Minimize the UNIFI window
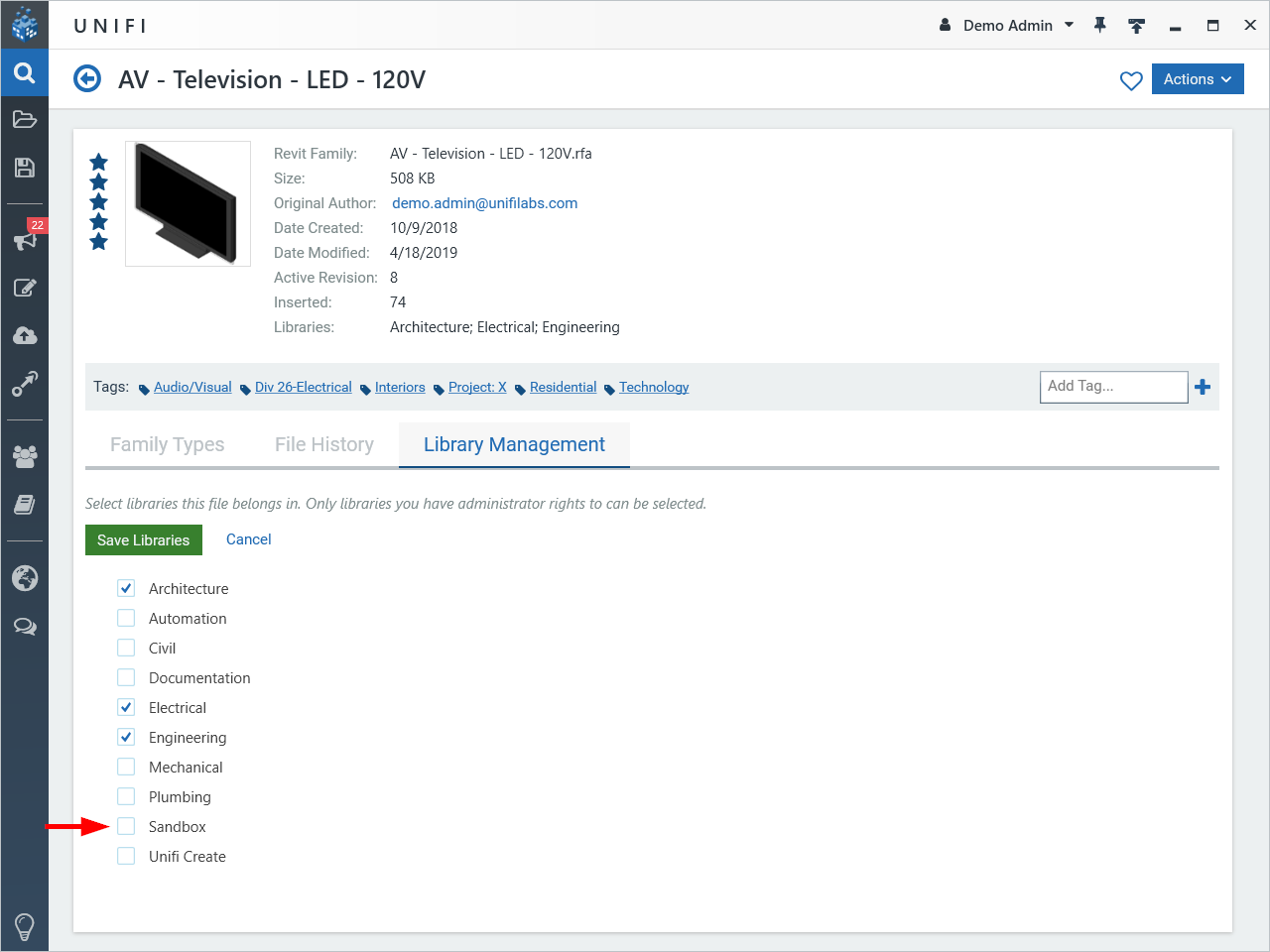Image resolution: width=1270 pixels, height=952 pixels. [x=1175, y=29]
